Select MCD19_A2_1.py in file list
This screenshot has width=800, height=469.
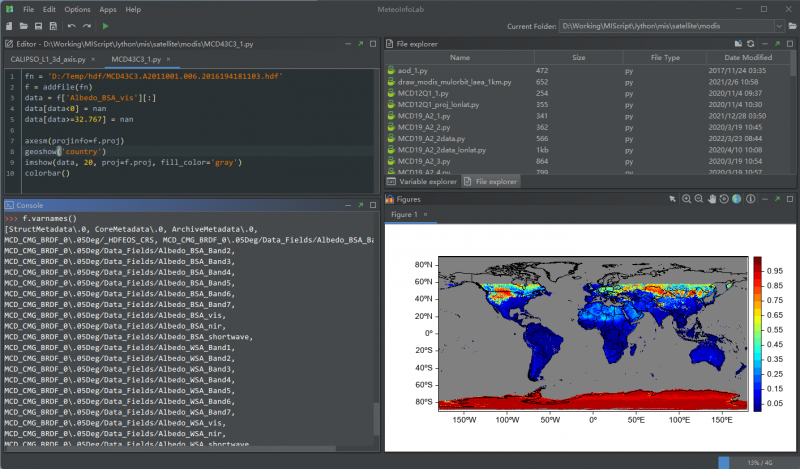(x=424, y=115)
